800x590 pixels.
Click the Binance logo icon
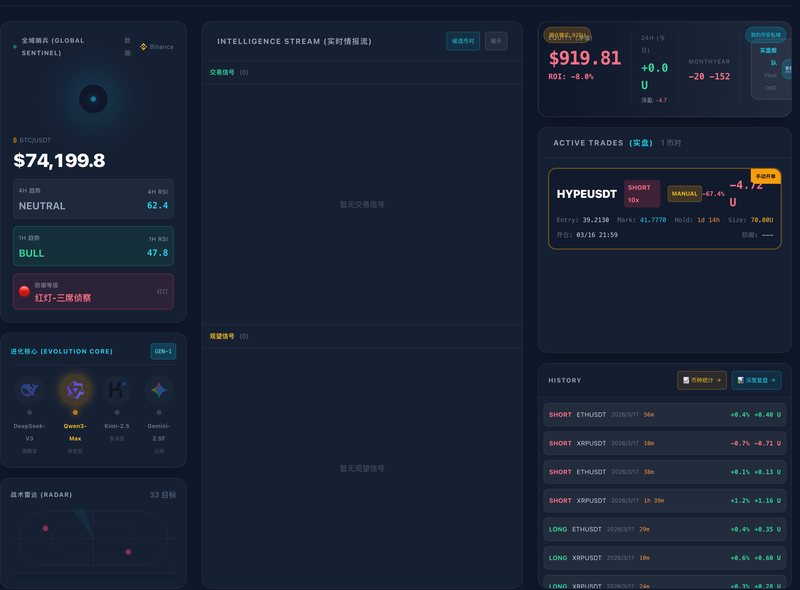tap(143, 46)
